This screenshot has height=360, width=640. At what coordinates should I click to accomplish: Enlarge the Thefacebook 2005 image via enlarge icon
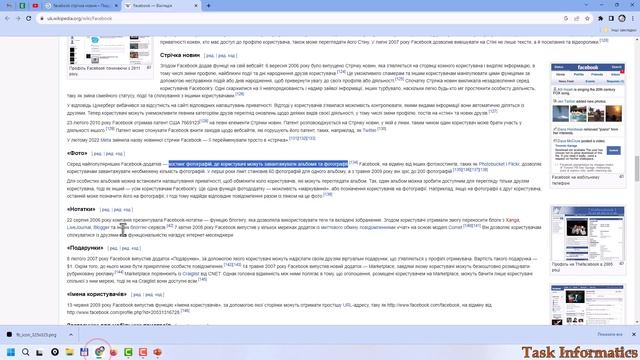coord(621,264)
